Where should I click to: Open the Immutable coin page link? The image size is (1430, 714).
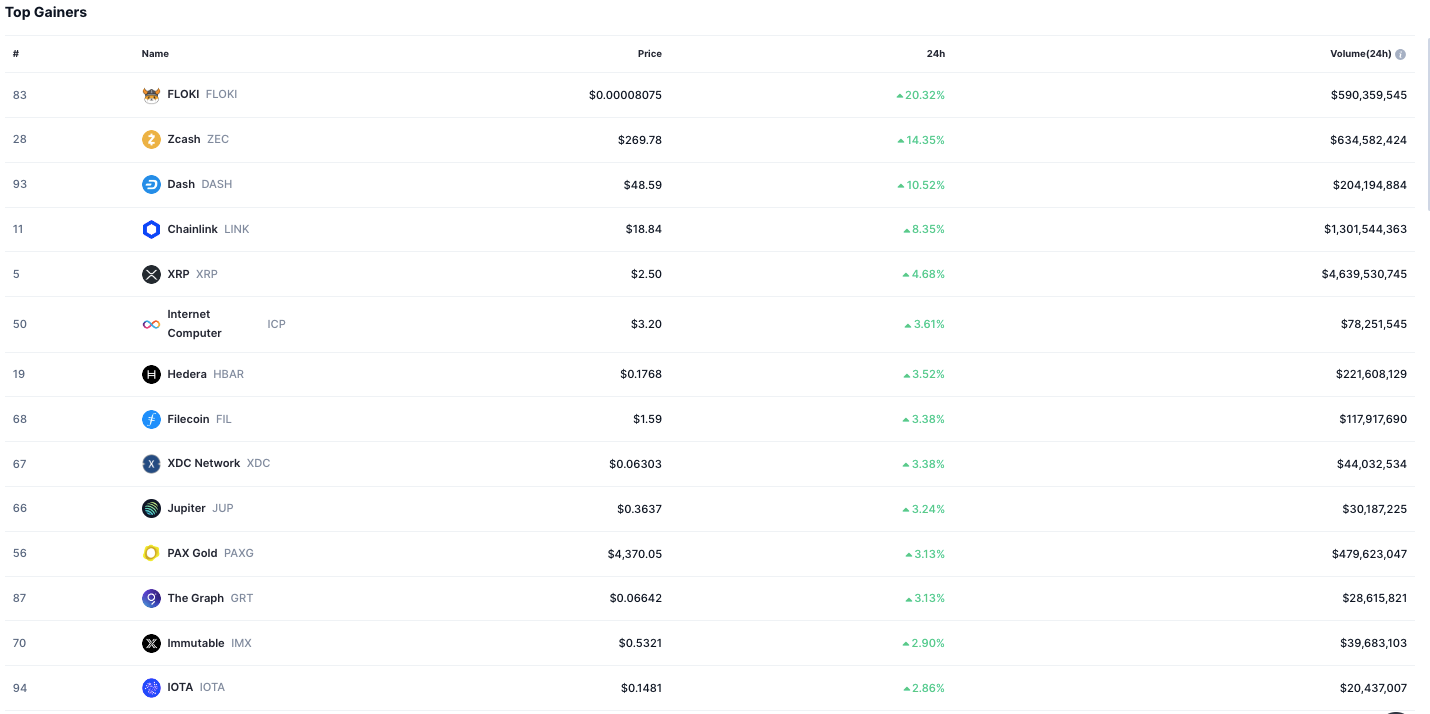click(196, 643)
